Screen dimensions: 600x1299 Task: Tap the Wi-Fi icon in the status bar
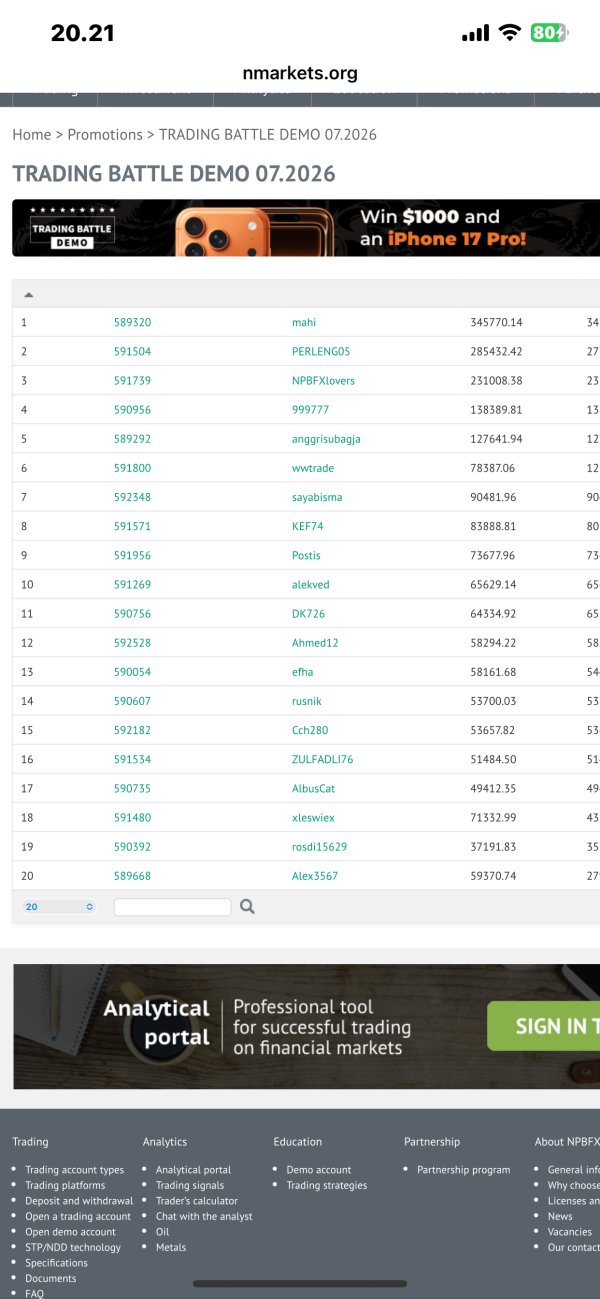pyautogui.click(x=510, y=33)
